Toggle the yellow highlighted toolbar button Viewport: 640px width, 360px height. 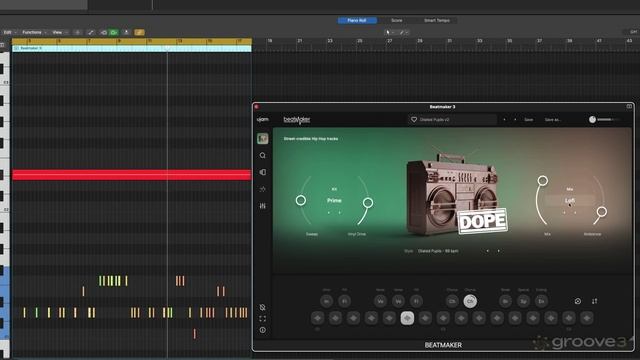(139, 32)
